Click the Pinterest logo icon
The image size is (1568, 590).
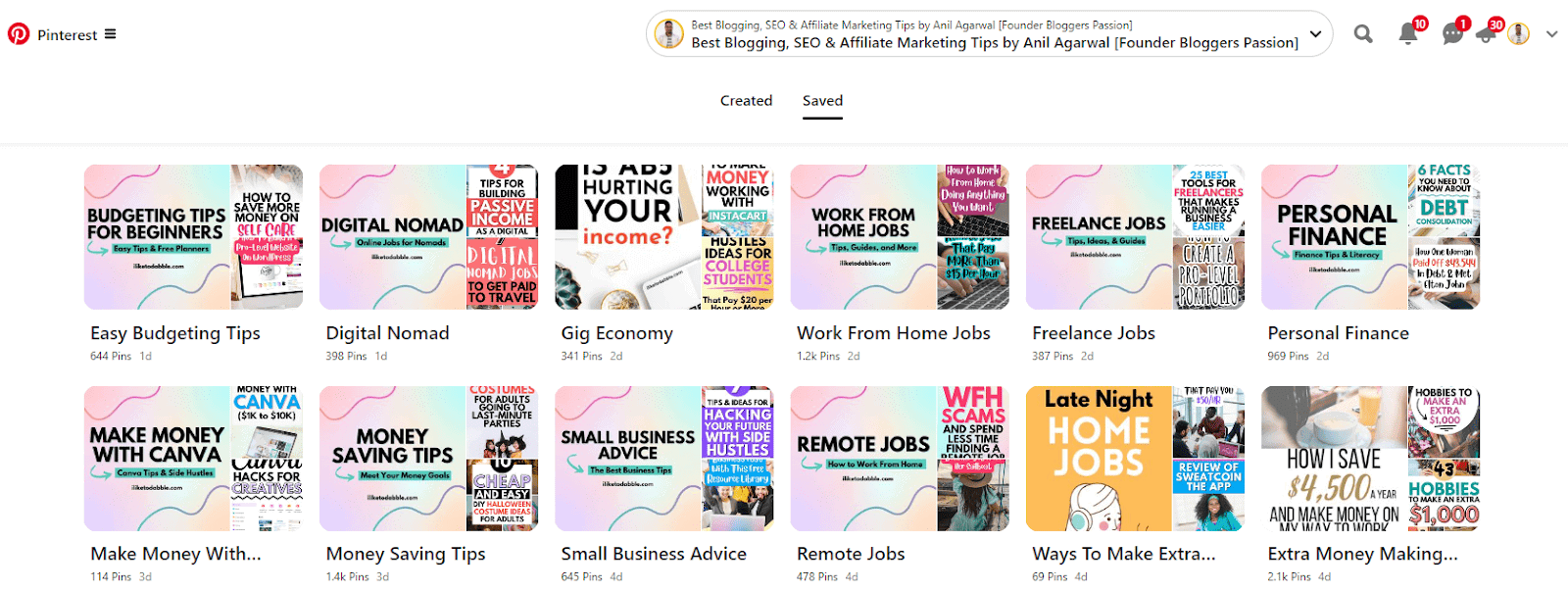[18, 33]
